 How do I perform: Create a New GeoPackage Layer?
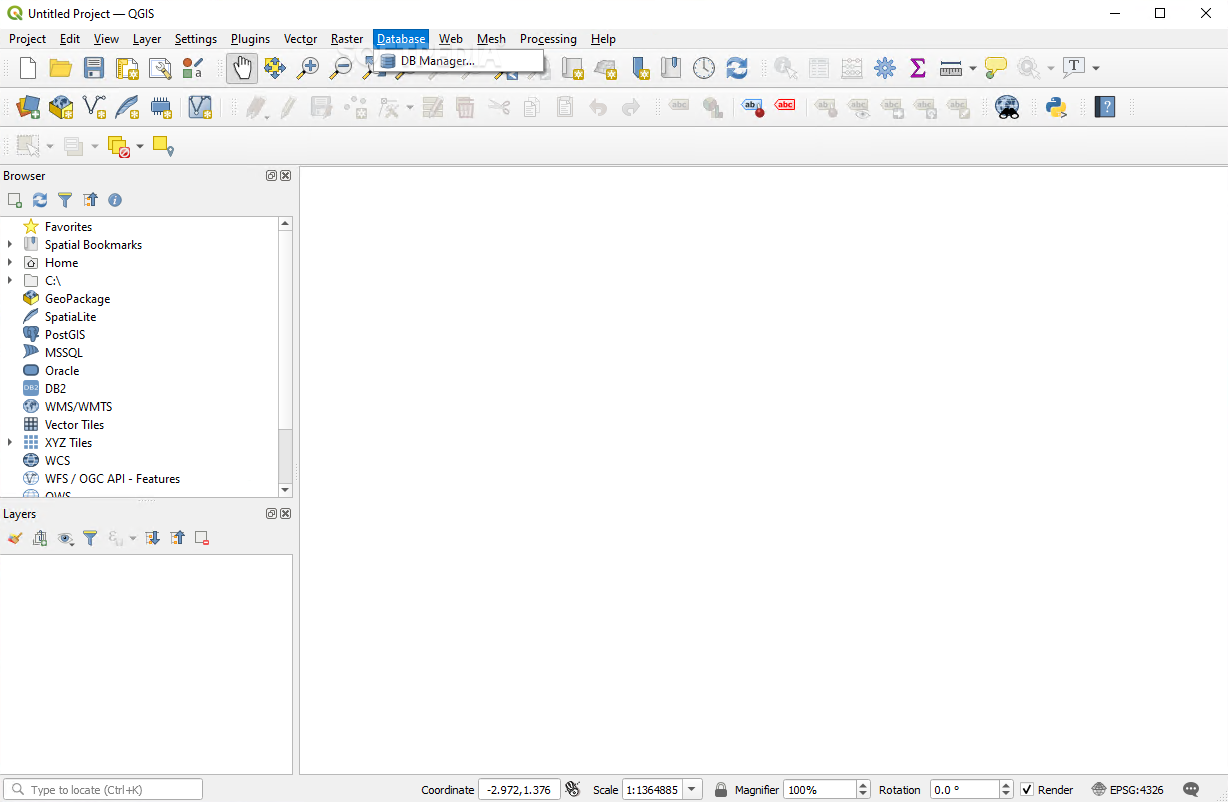tap(61, 106)
